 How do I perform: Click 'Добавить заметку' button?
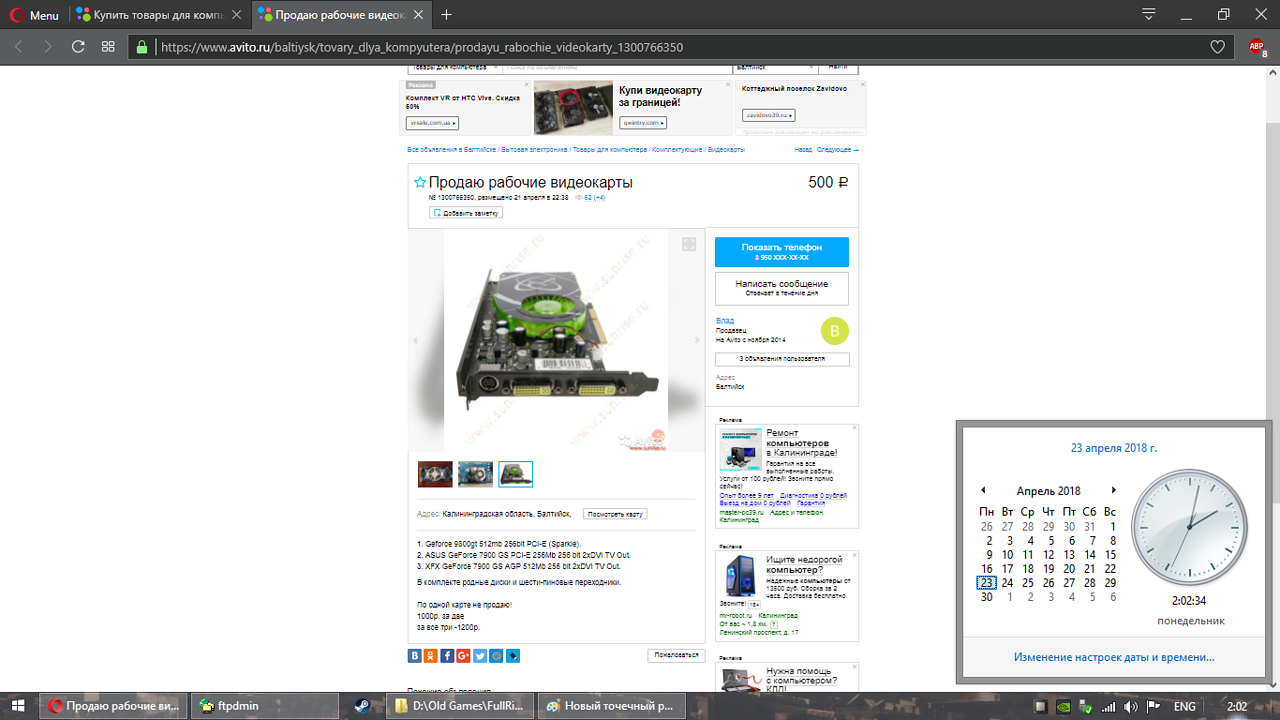tap(466, 213)
